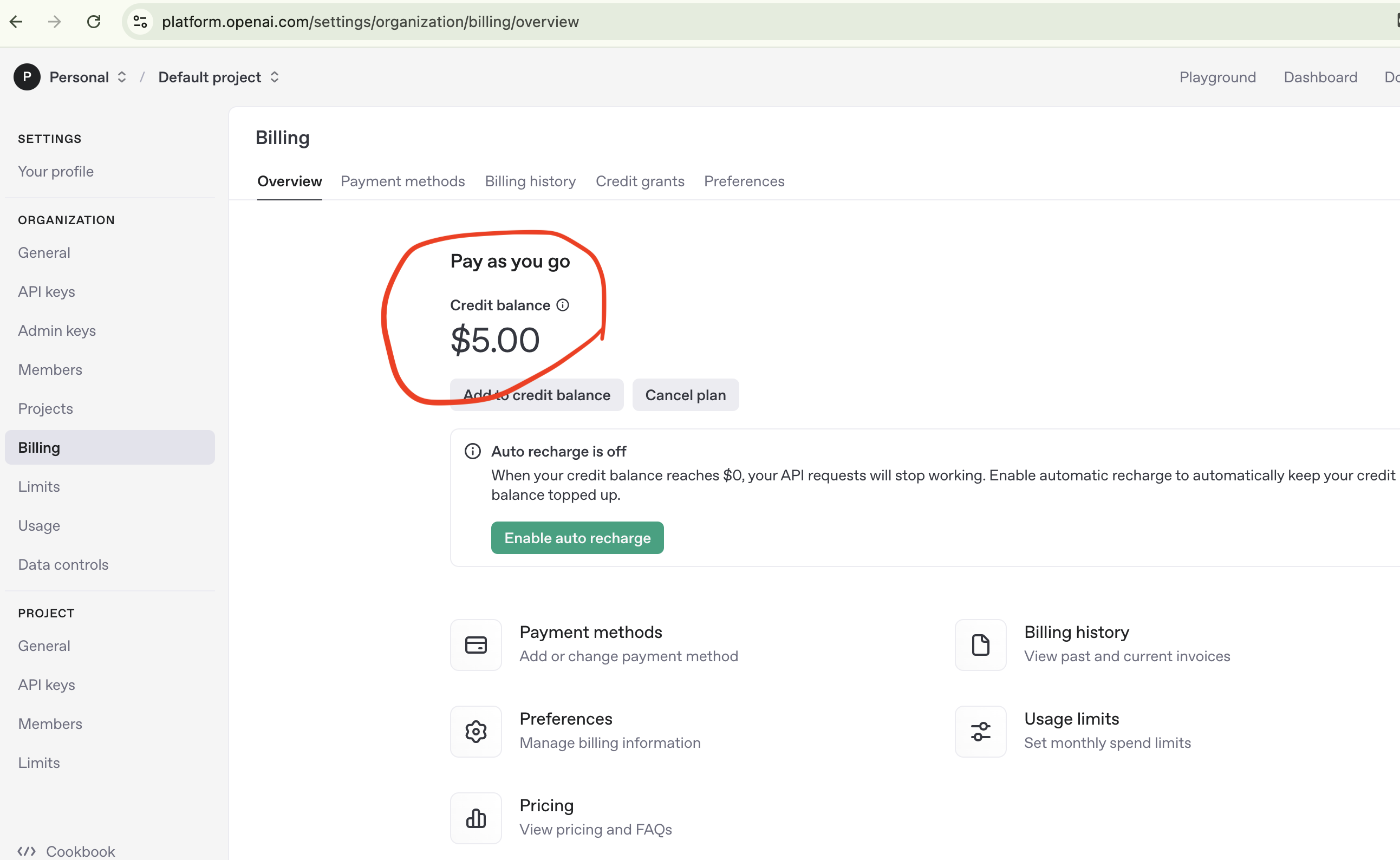
Task: Open the Default project selector
Action: point(218,77)
